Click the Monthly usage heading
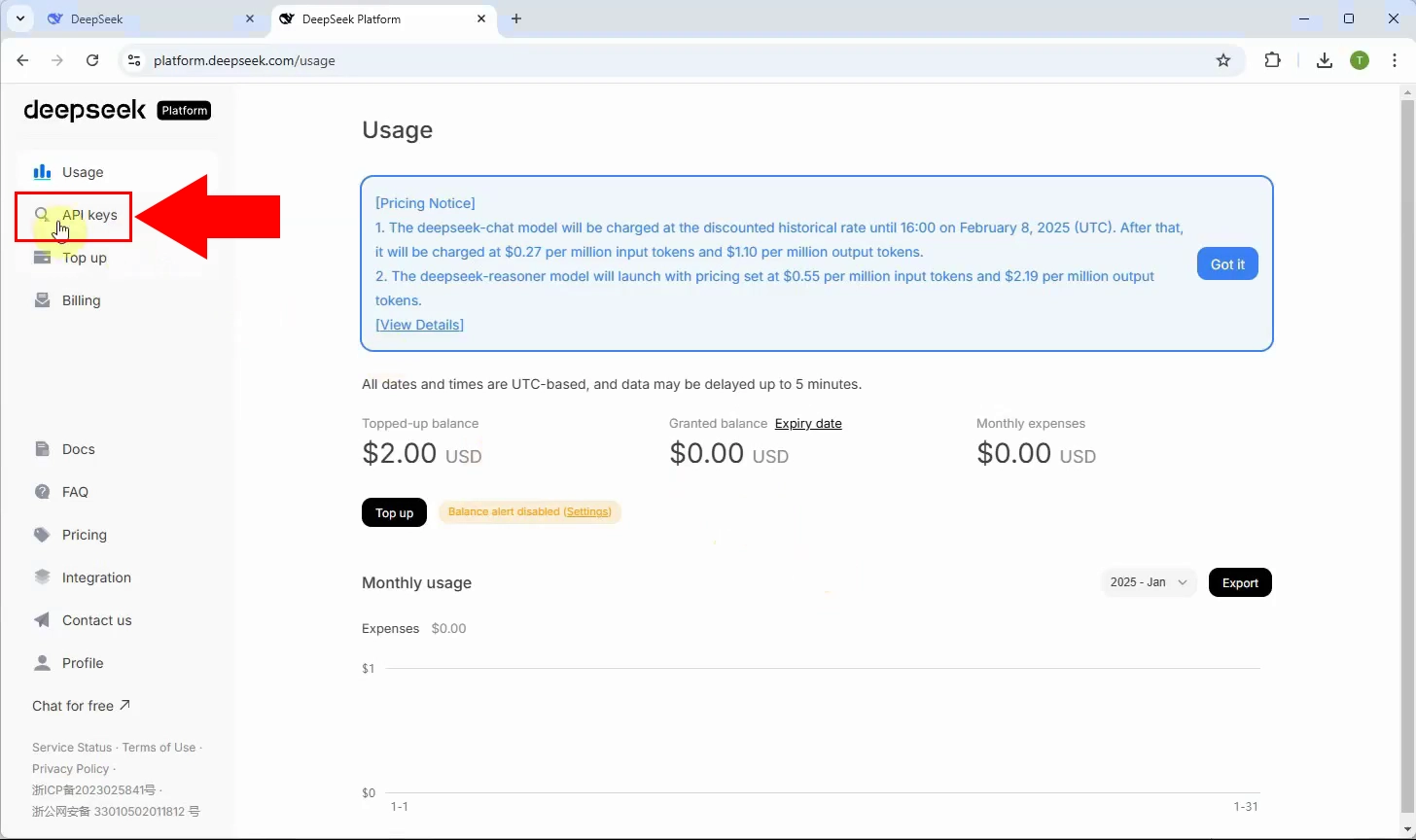This screenshot has height=840, width=1416. coord(416,583)
